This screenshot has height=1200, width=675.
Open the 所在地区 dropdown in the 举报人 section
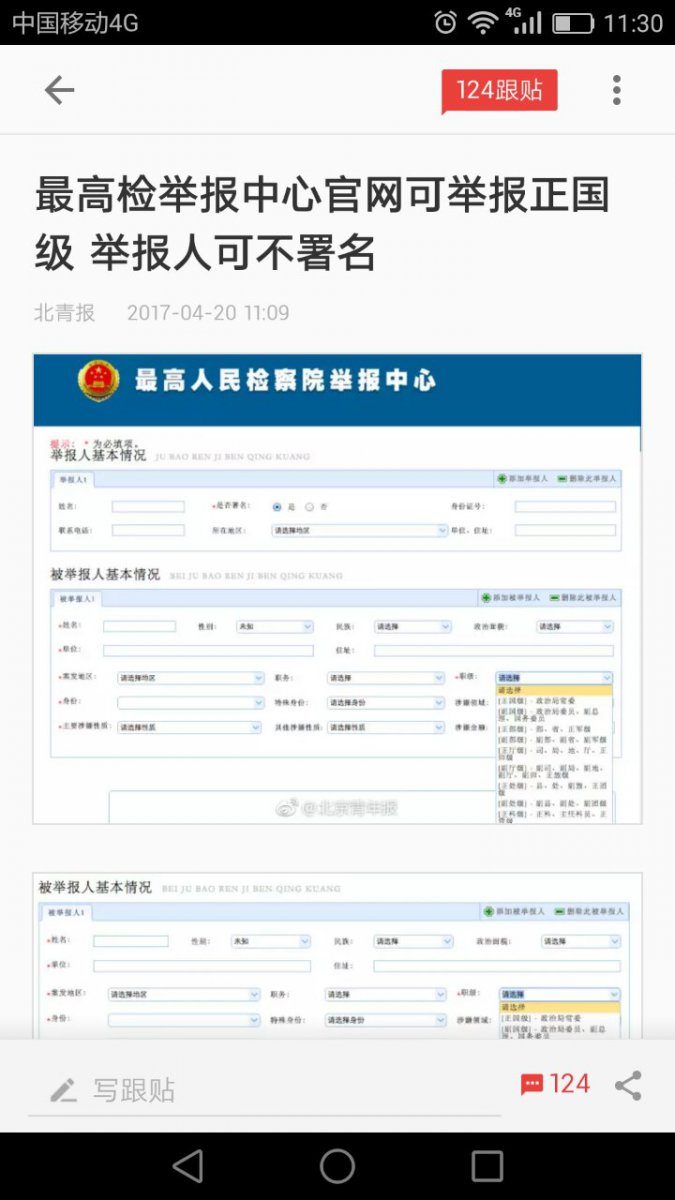tap(358, 530)
